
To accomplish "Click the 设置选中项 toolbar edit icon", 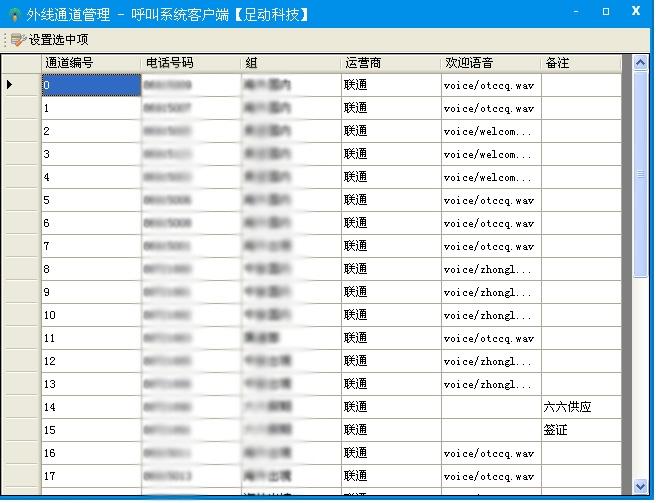I will (x=17, y=40).
